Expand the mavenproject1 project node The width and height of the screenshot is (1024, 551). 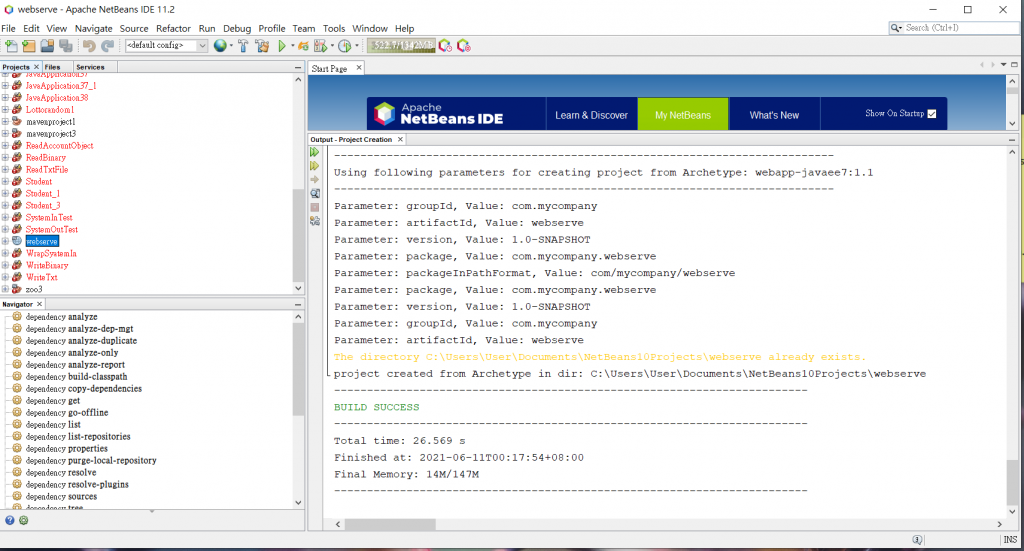(5, 121)
